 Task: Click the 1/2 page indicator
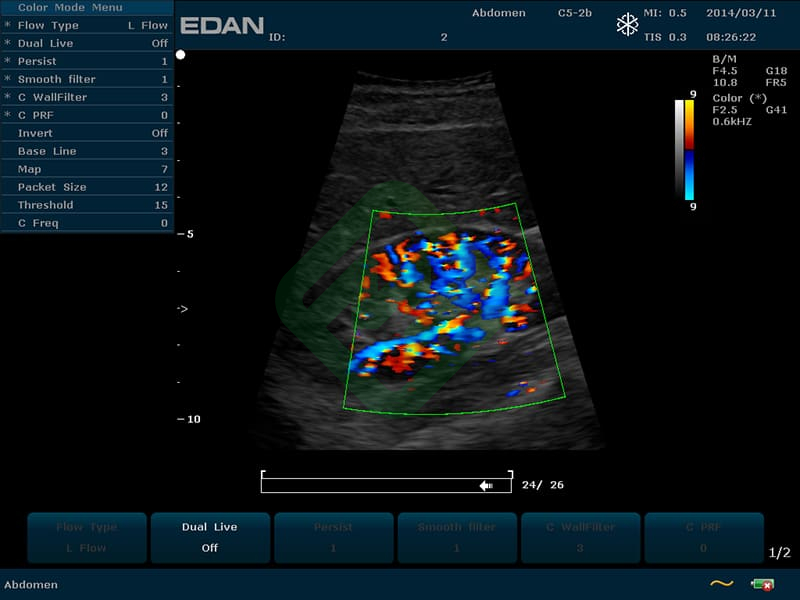click(x=780, y=552)
